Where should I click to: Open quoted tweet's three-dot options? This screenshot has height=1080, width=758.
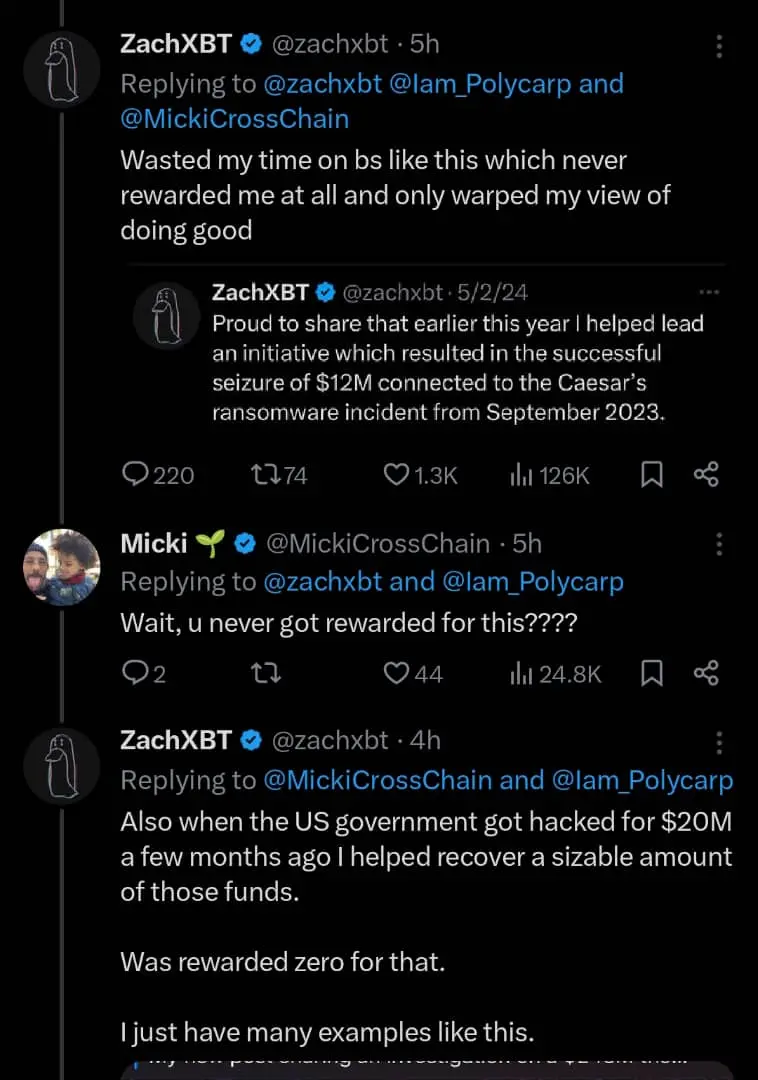point(709,292)
